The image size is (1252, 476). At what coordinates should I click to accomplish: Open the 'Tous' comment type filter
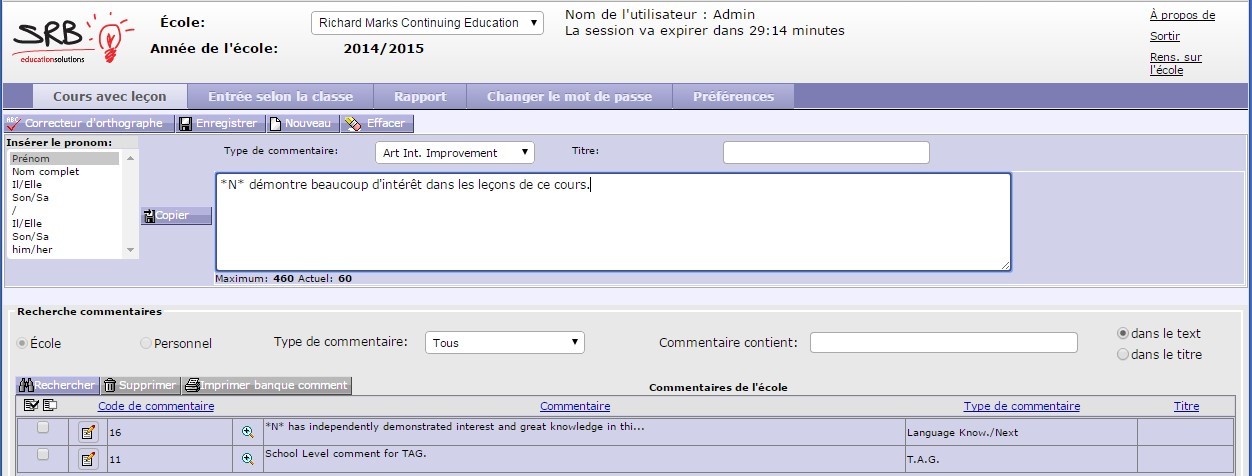click(504, 343)
